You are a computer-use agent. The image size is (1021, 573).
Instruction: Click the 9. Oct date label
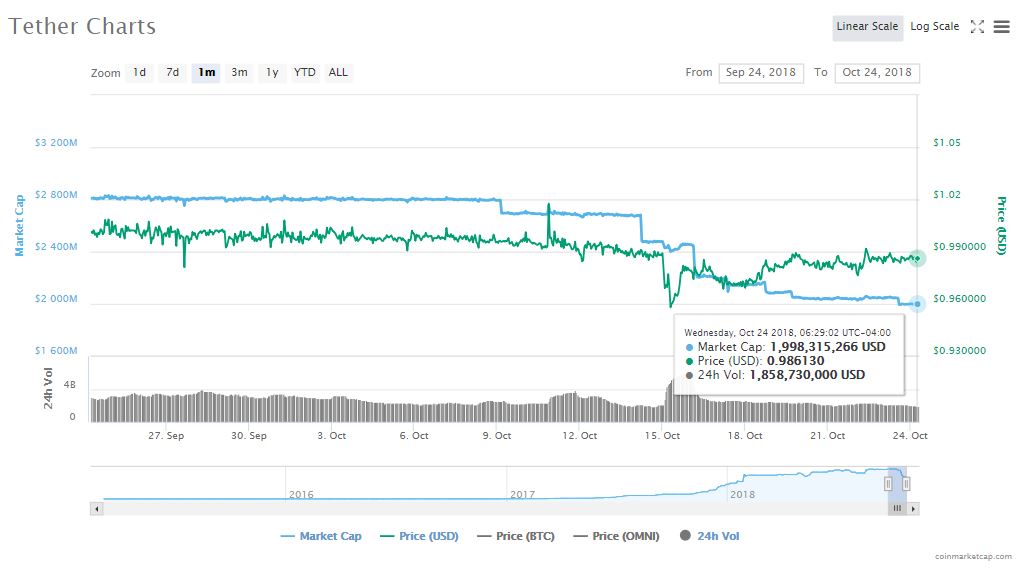[x=497, y=436]
